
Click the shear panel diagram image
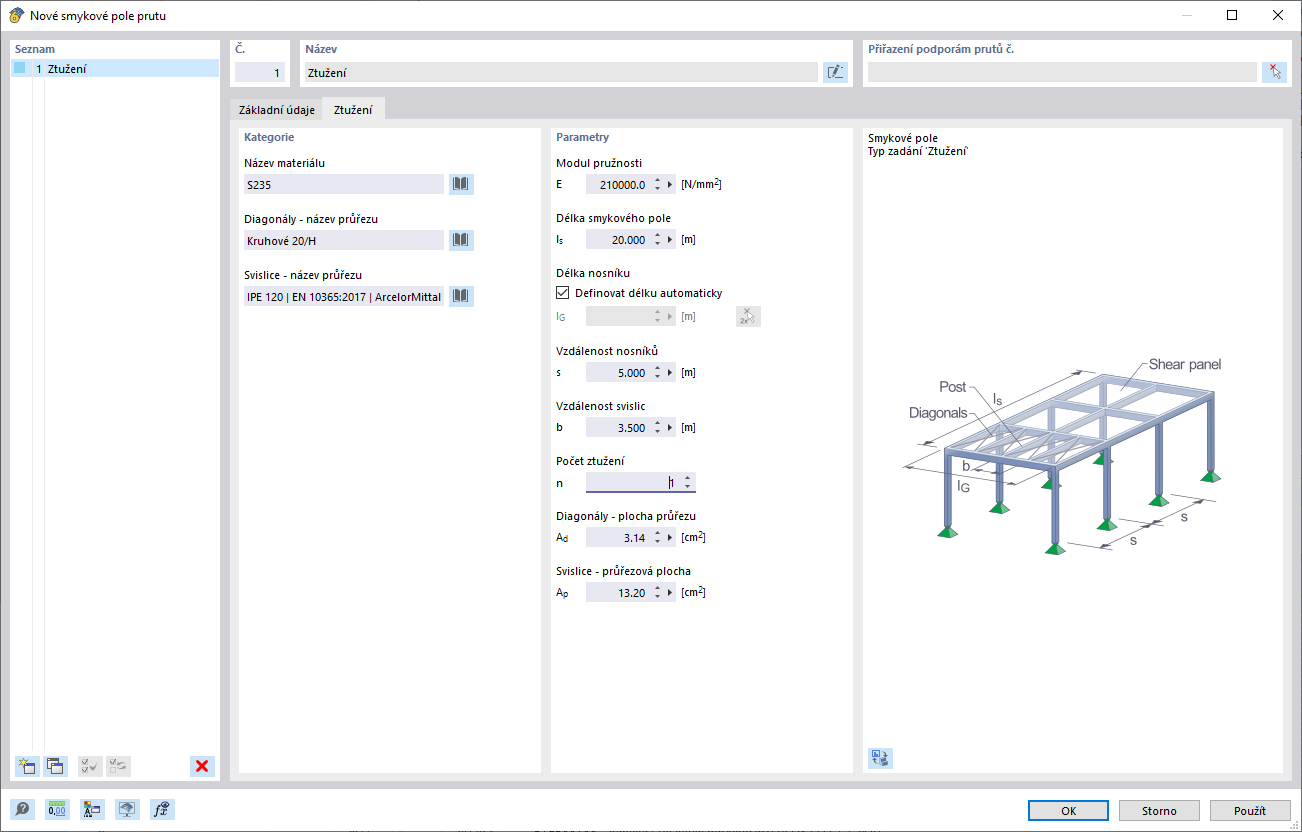(1064, 455)
